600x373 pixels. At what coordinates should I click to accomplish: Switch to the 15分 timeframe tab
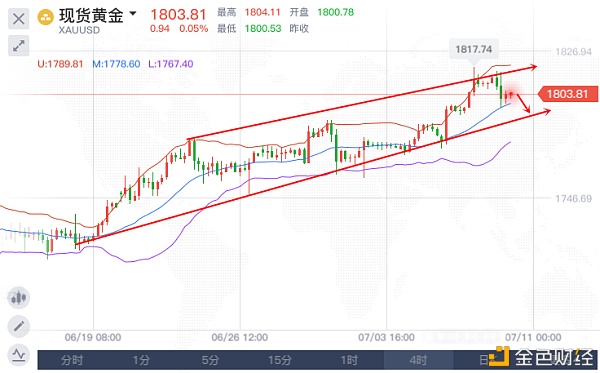280,360
